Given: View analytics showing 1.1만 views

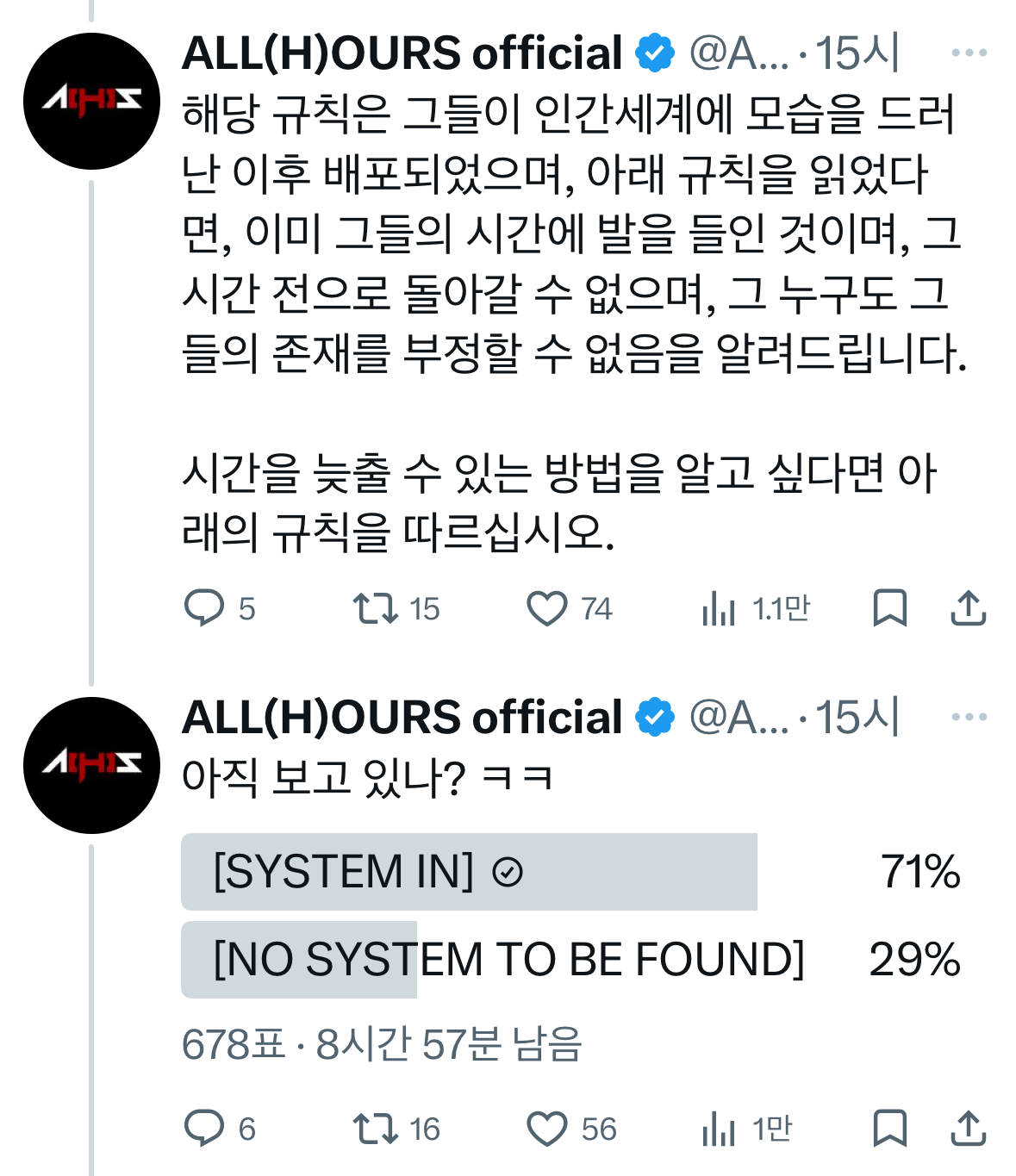Looking at the screenshot, I should coord(719,609).
